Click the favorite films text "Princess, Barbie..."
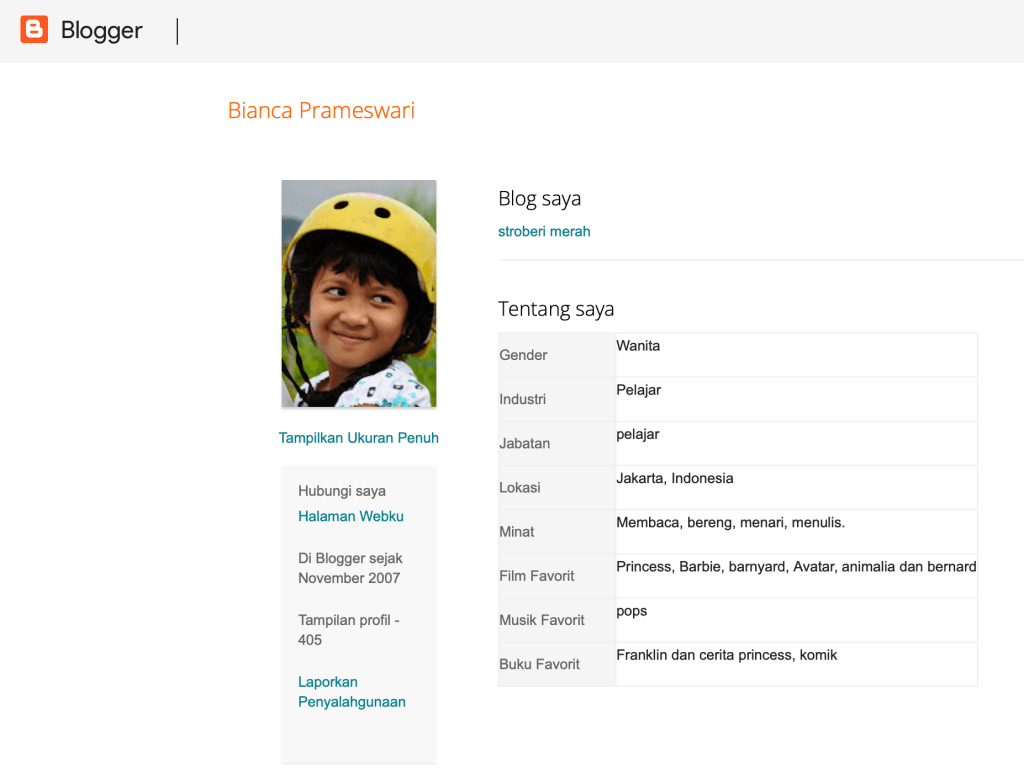This screenshot has width=1024, height=784. pos(795,566)
